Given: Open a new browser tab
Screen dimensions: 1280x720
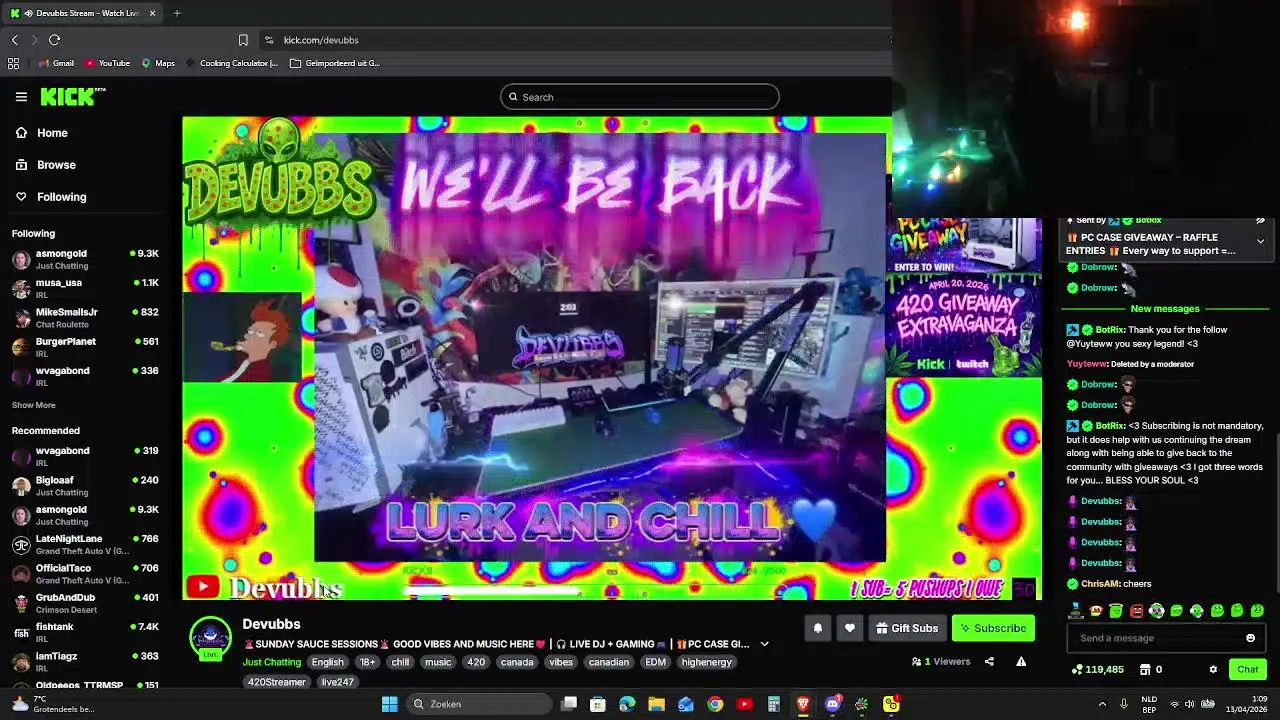Looking at the screenshot, I should click(x=177, y=13).
